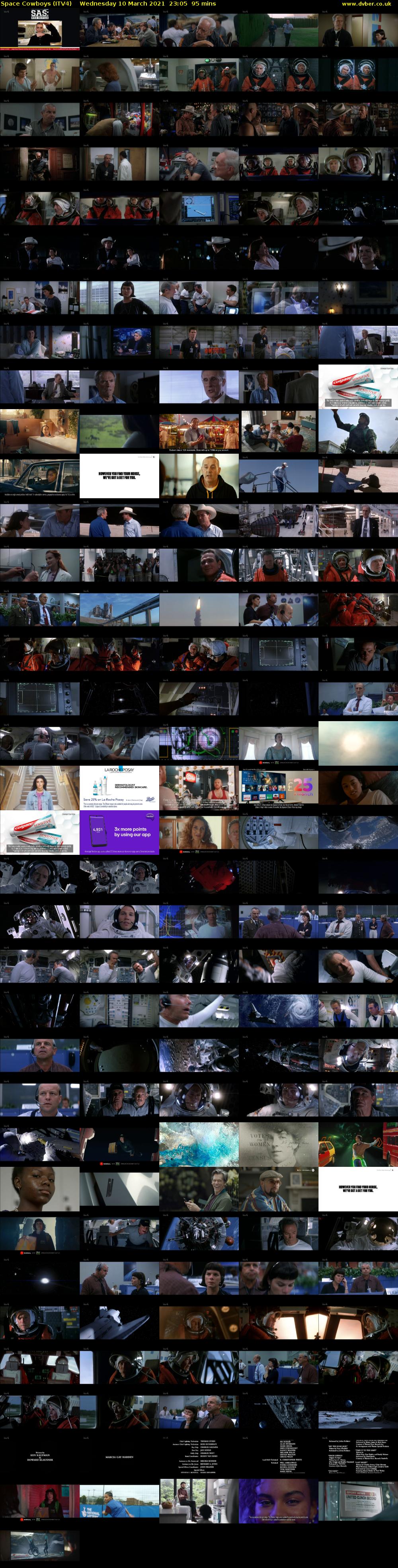Open the rocket launch into sky thumbnail
This screenshot has height=1568, width=398.
[x=199, y=609]
